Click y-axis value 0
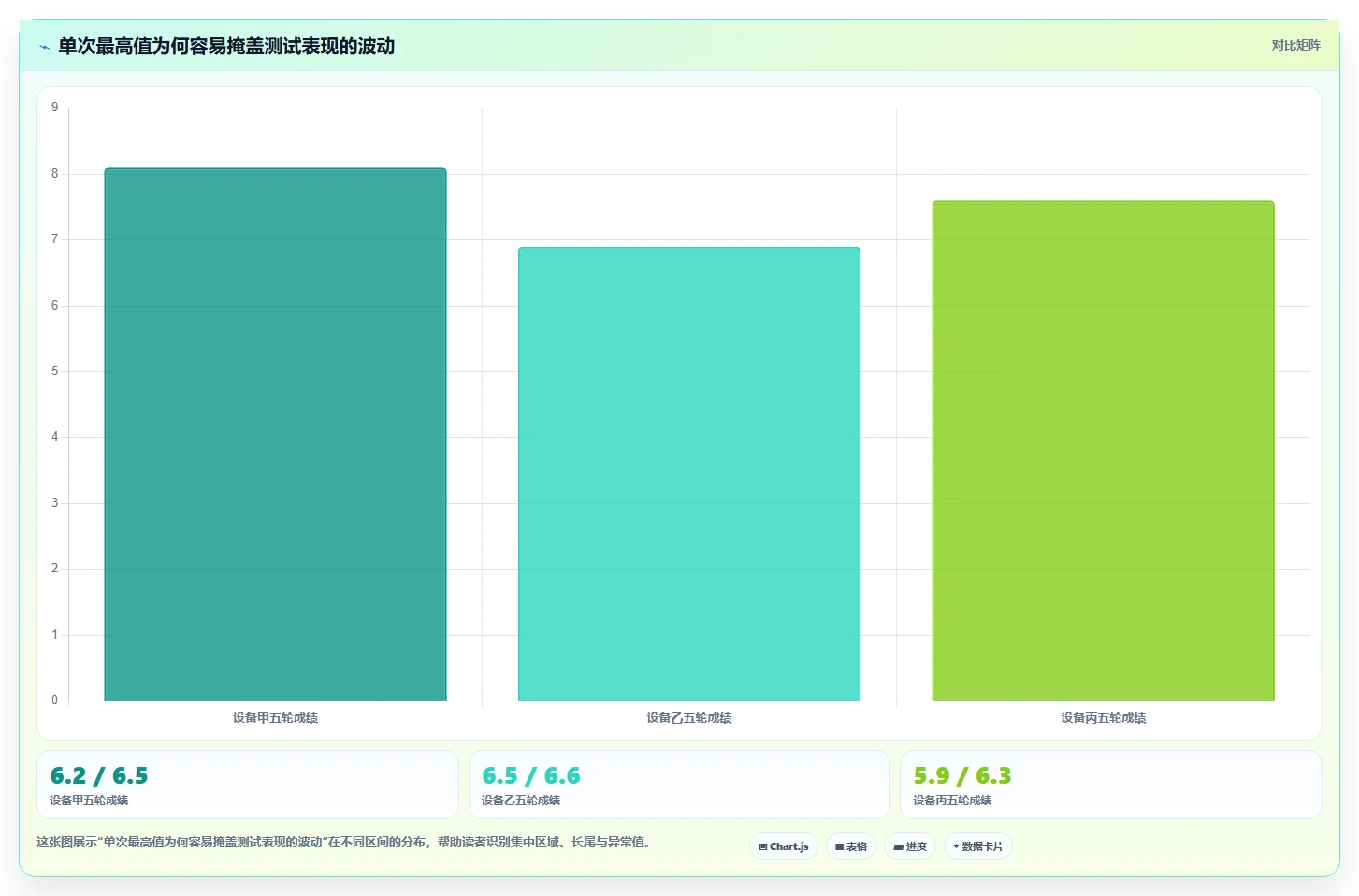Image resolution: width=1359 pixels, height=896 pixels. click(x=54, y=701)
